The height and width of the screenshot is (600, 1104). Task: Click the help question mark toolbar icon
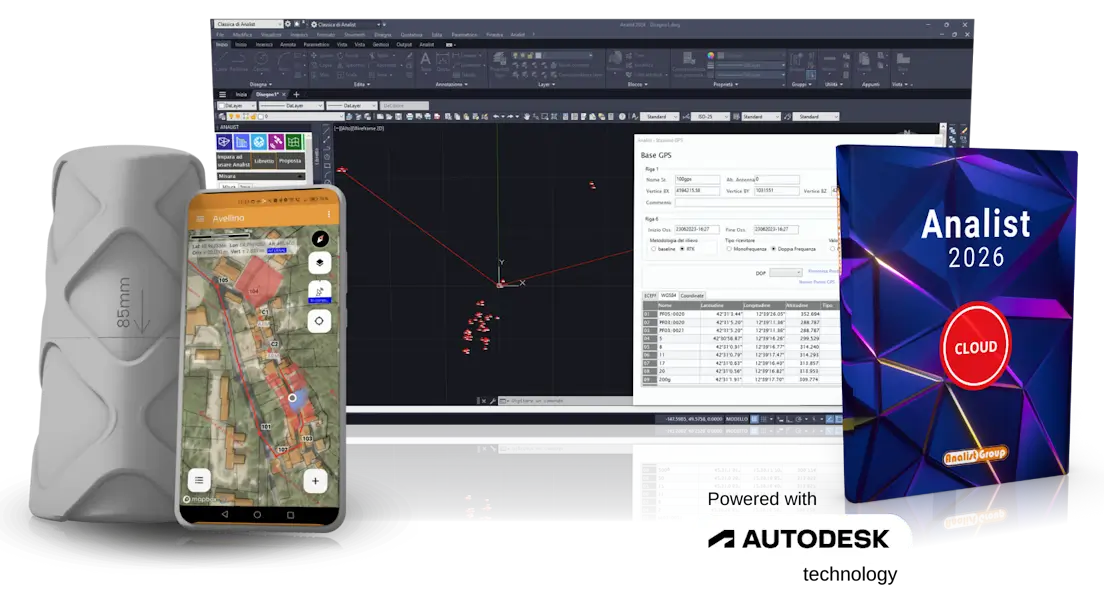(x=622, y=116)
